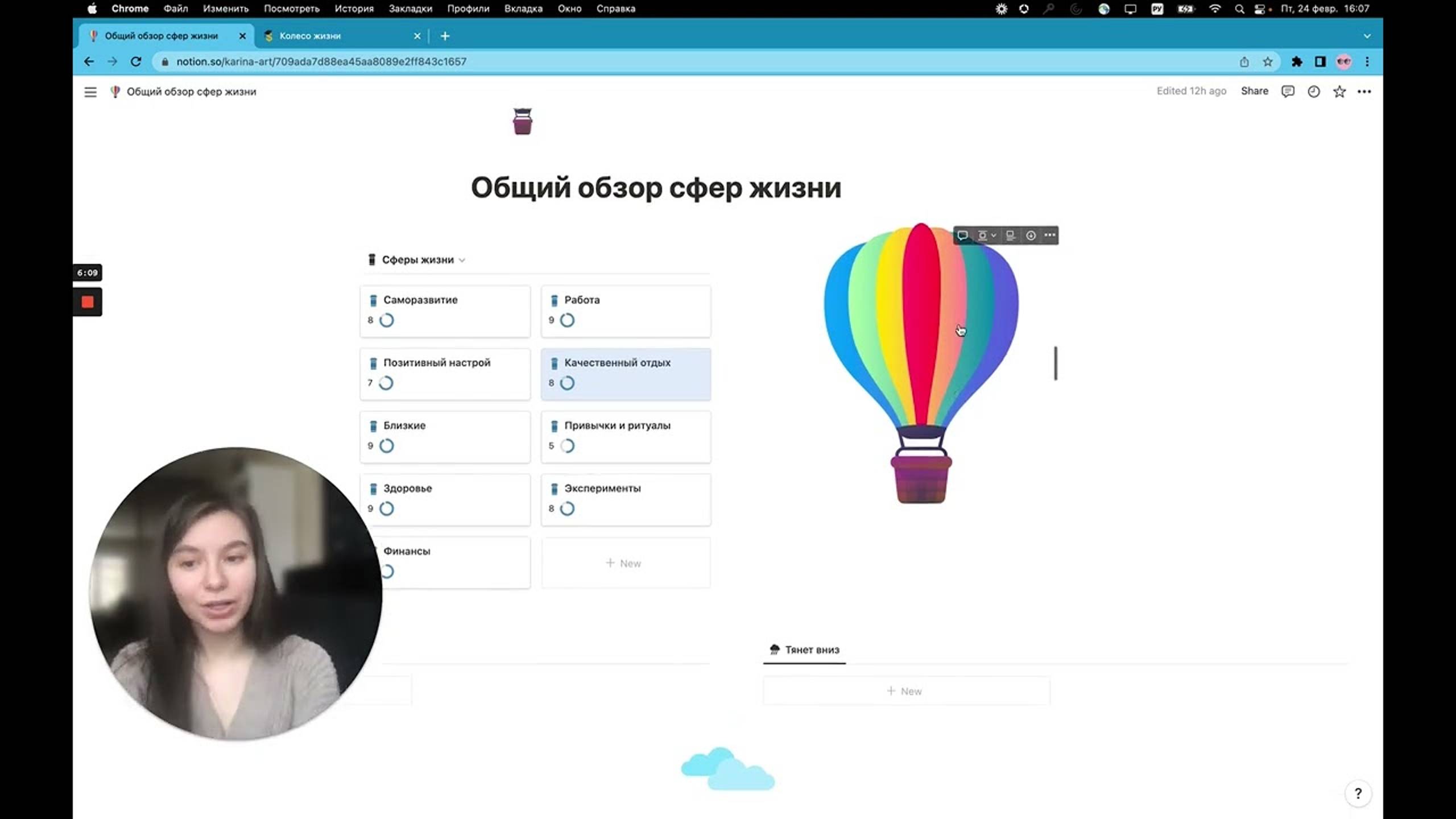The width and height of the screenshot is (1456, 819).
Task: Open the Chrome extensions puzzle icon
Action: [x=1297, y=61]
